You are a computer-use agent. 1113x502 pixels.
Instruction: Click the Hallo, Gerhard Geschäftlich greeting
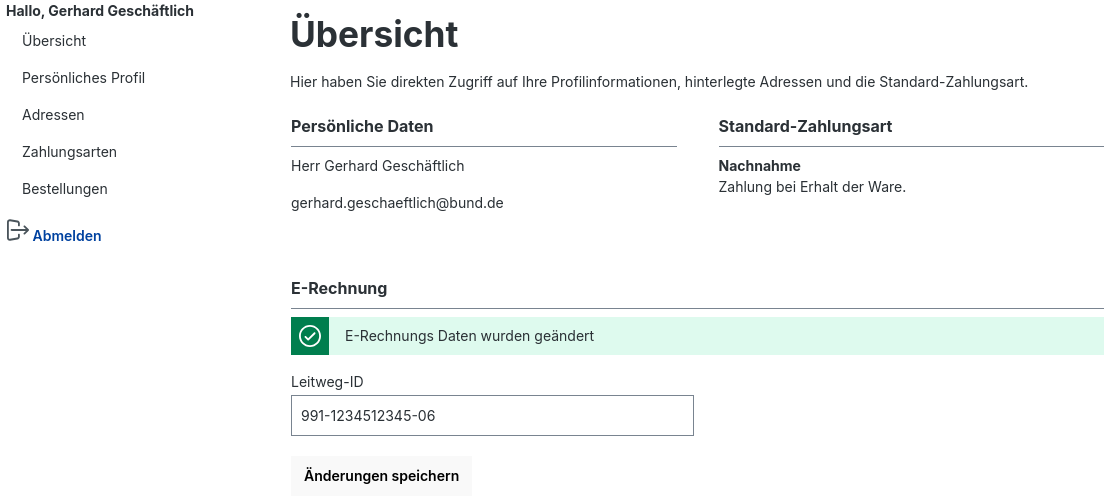(x=100, y=11)
